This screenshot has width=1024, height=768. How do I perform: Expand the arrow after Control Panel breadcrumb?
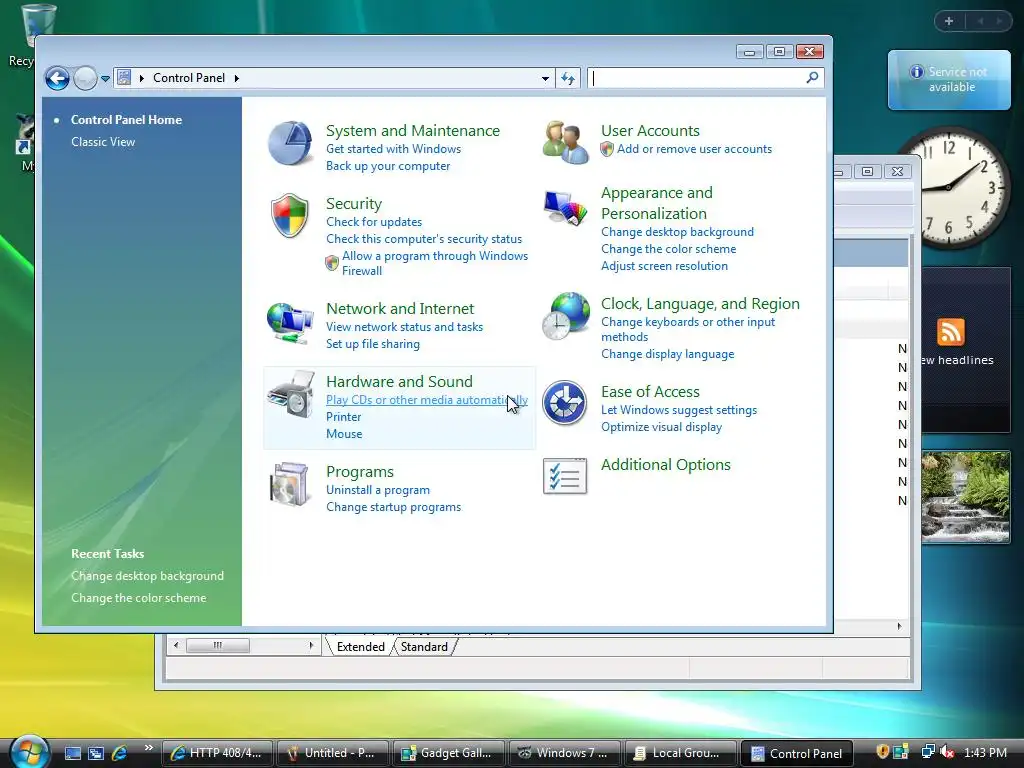236,78
